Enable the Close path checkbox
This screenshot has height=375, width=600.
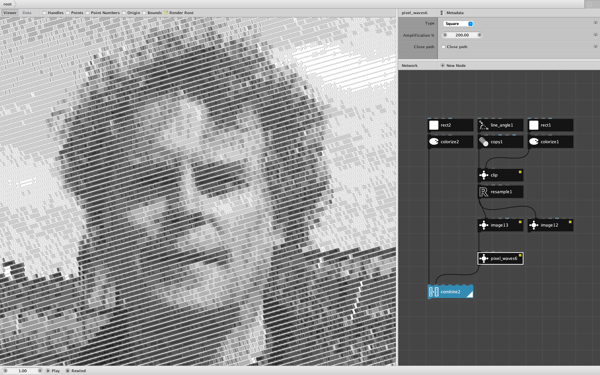pos(443,47)
